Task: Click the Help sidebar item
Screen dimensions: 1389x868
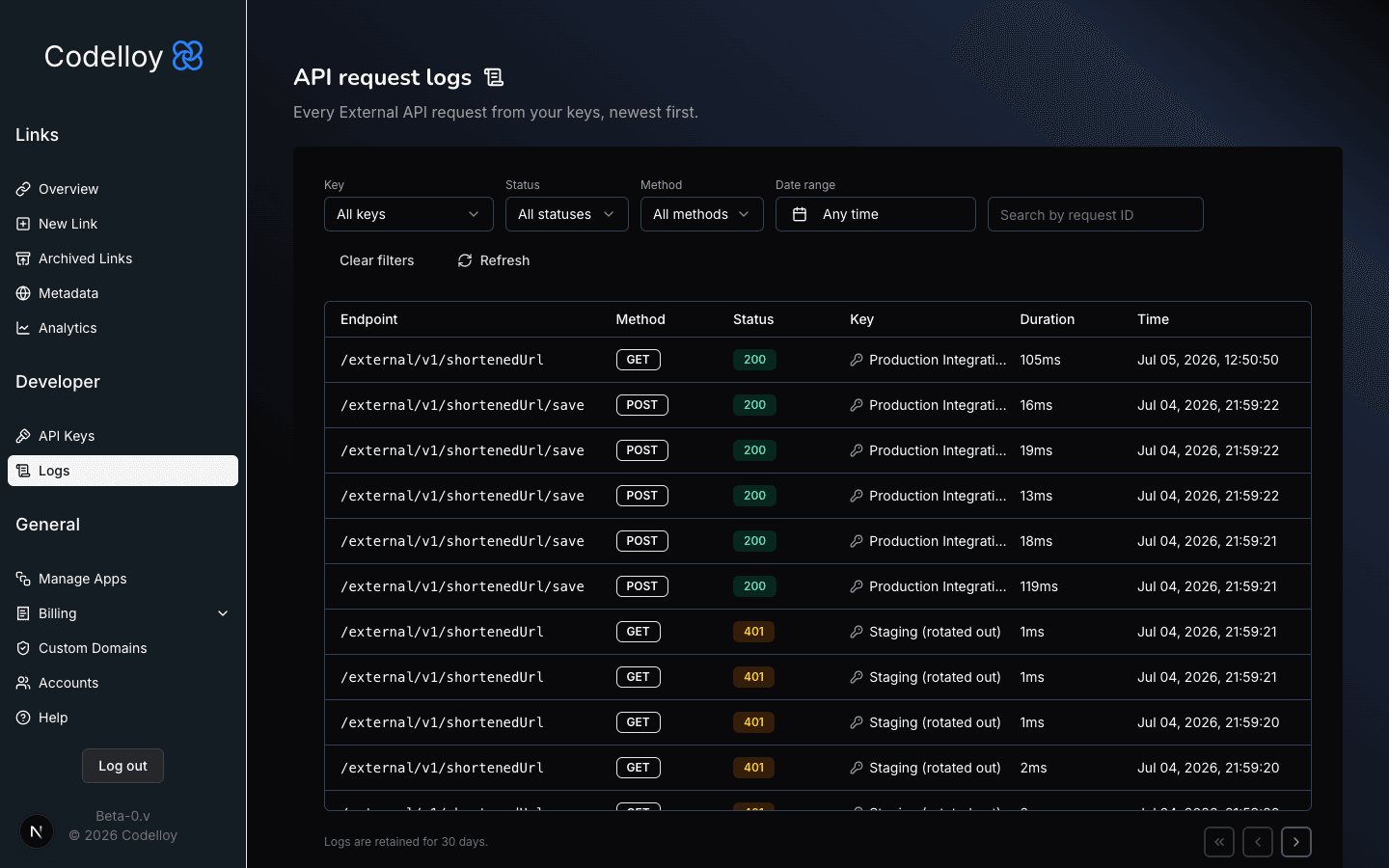Action: pyautogui.click(x=123, y=718)
